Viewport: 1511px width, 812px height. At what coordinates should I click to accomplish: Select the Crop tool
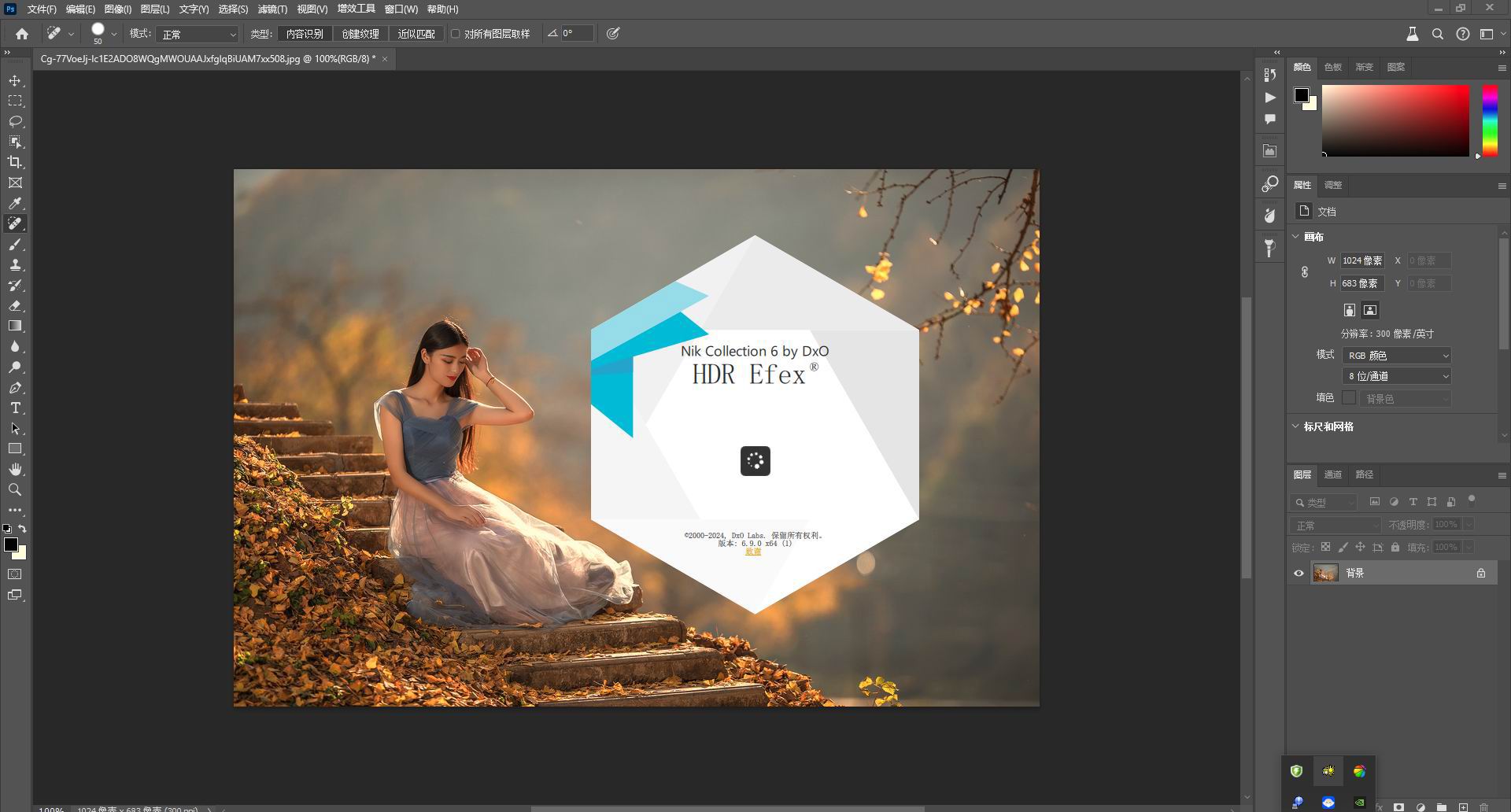click(x=15, y=162)
